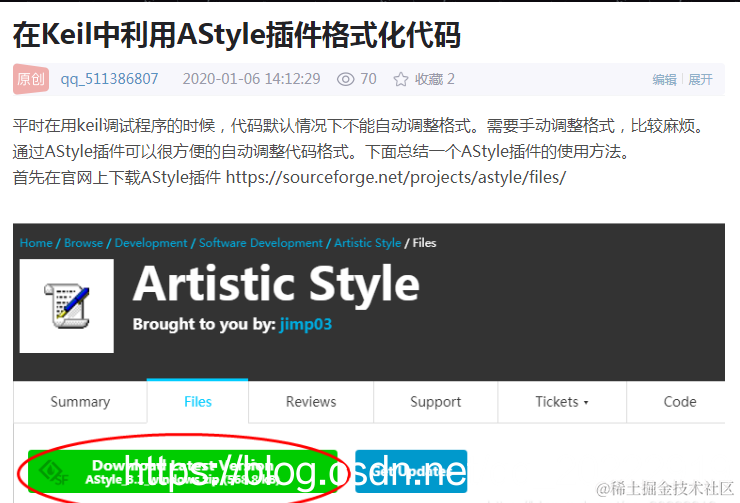Click the 2020-01-06 14:12:29 publish date

point(252,79)
